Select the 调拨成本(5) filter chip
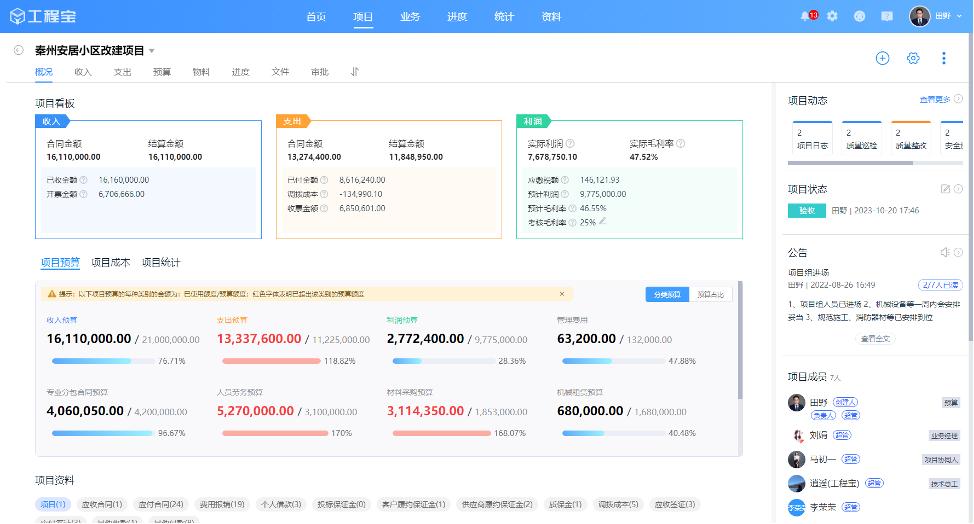 pyautogui.click(x=618, y=505)
